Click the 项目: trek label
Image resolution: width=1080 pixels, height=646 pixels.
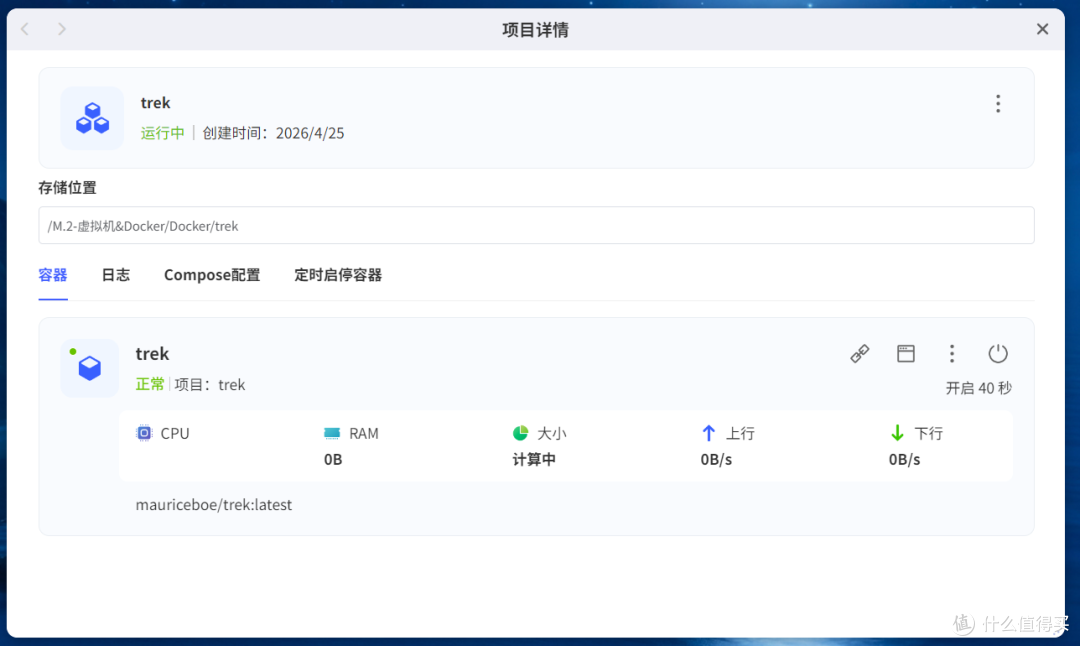click(x=210, y=384)
